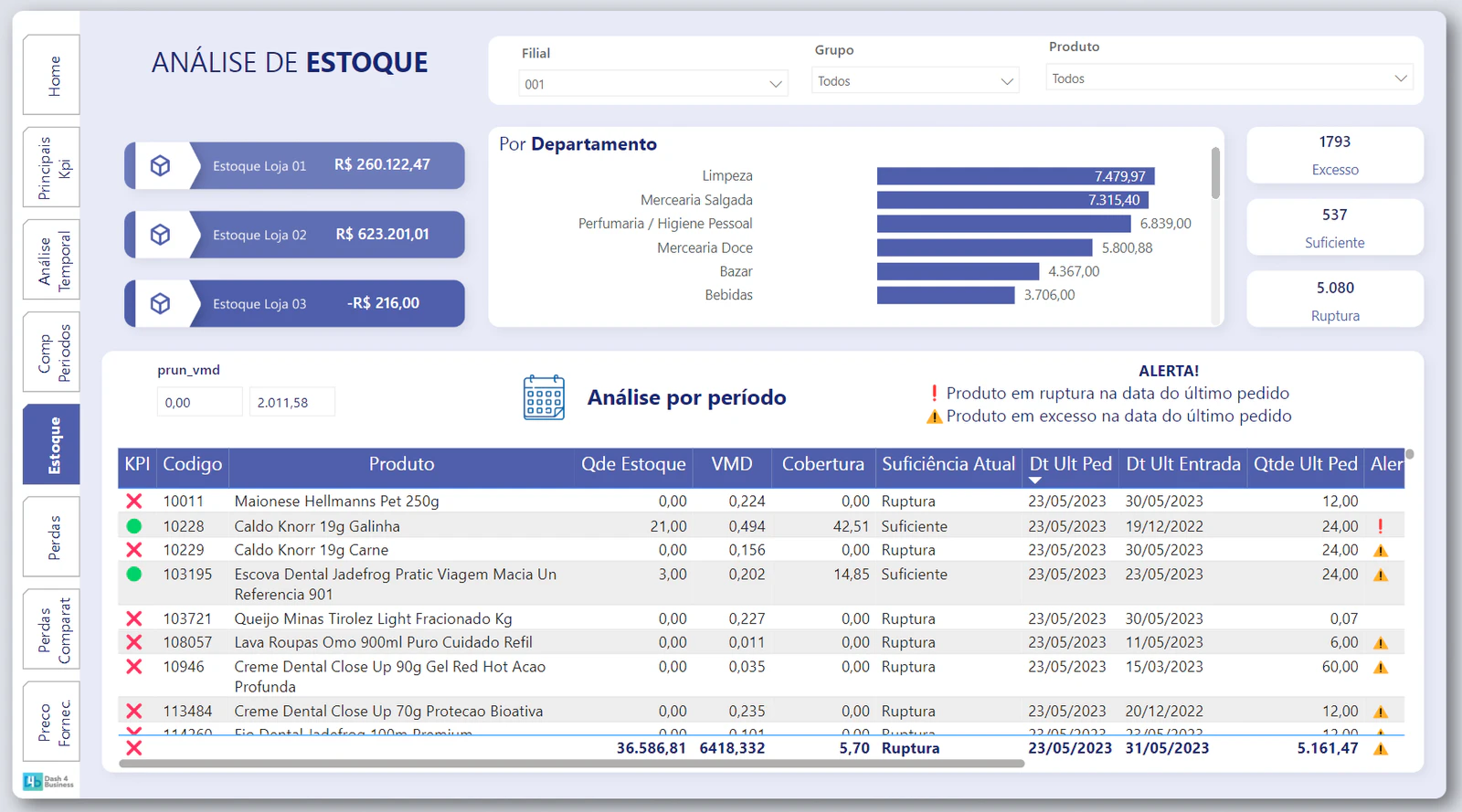The height and width of the screenshot is (812, 1462).
Task: Click the cube icon on Estoque Loja 02 card
Action: pyautogui.click(x=160, y=235)
